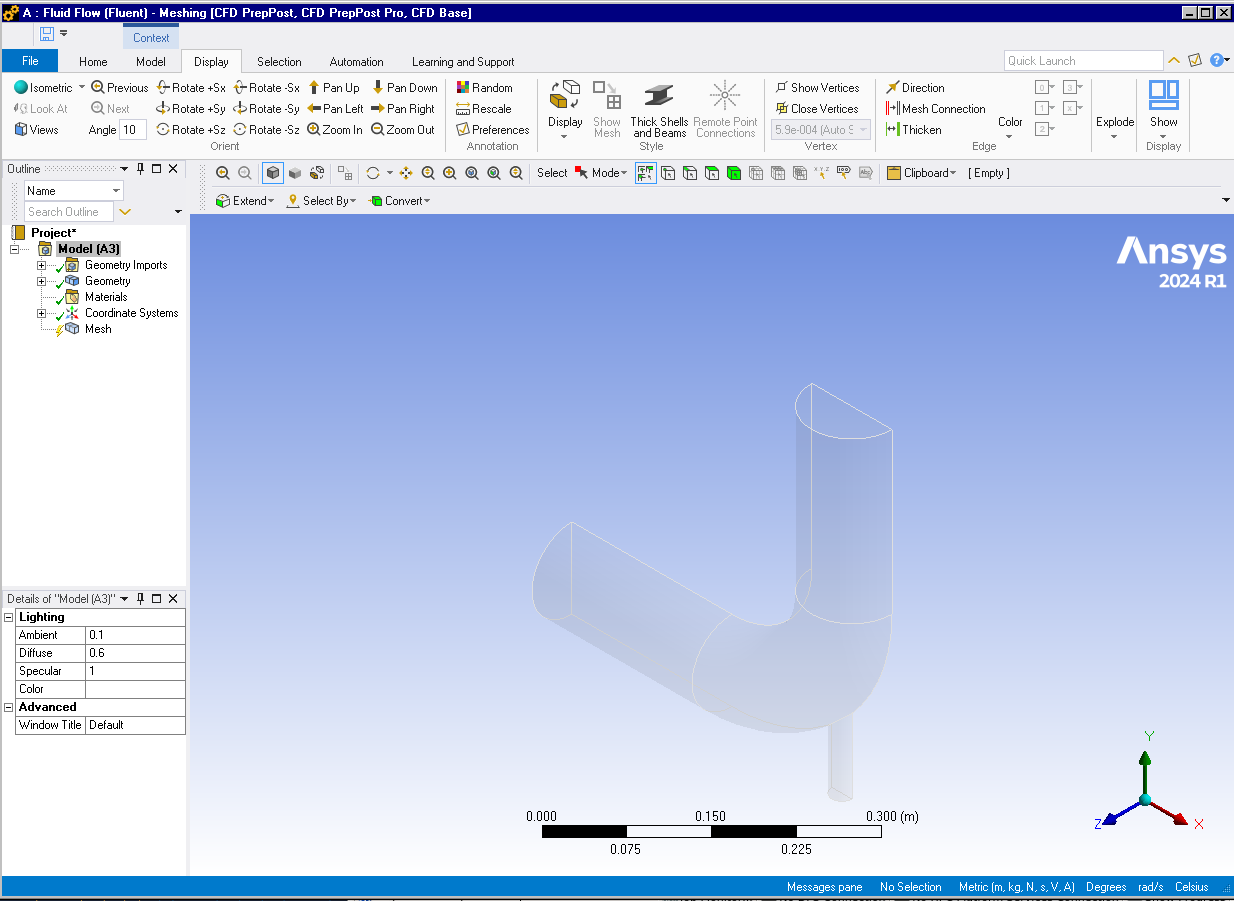1234x901 pixels.
Task: Expand the Geometry Imports tree node
Action: pos(41,265)
